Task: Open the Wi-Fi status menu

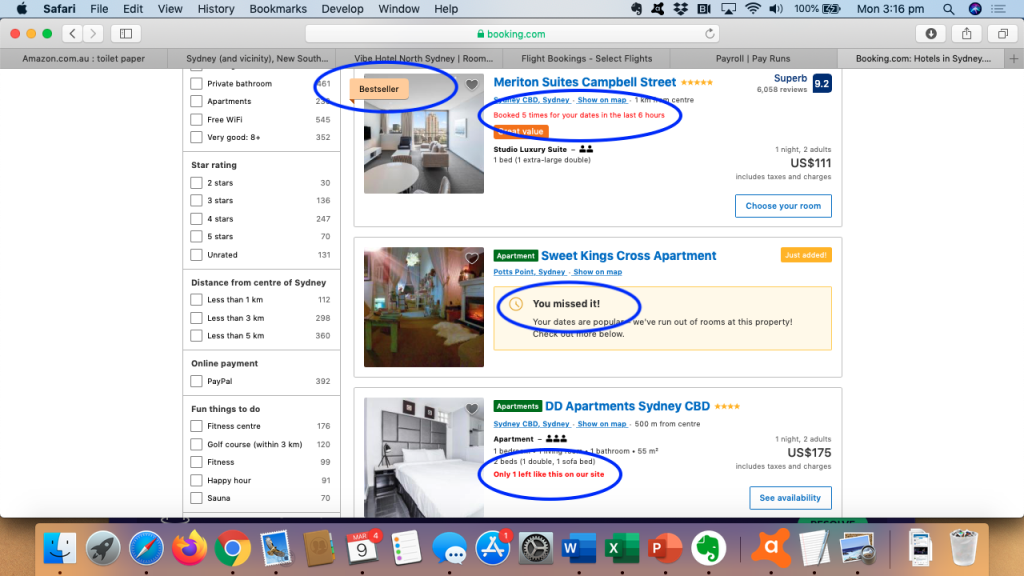Action: [x=752, y=9]
